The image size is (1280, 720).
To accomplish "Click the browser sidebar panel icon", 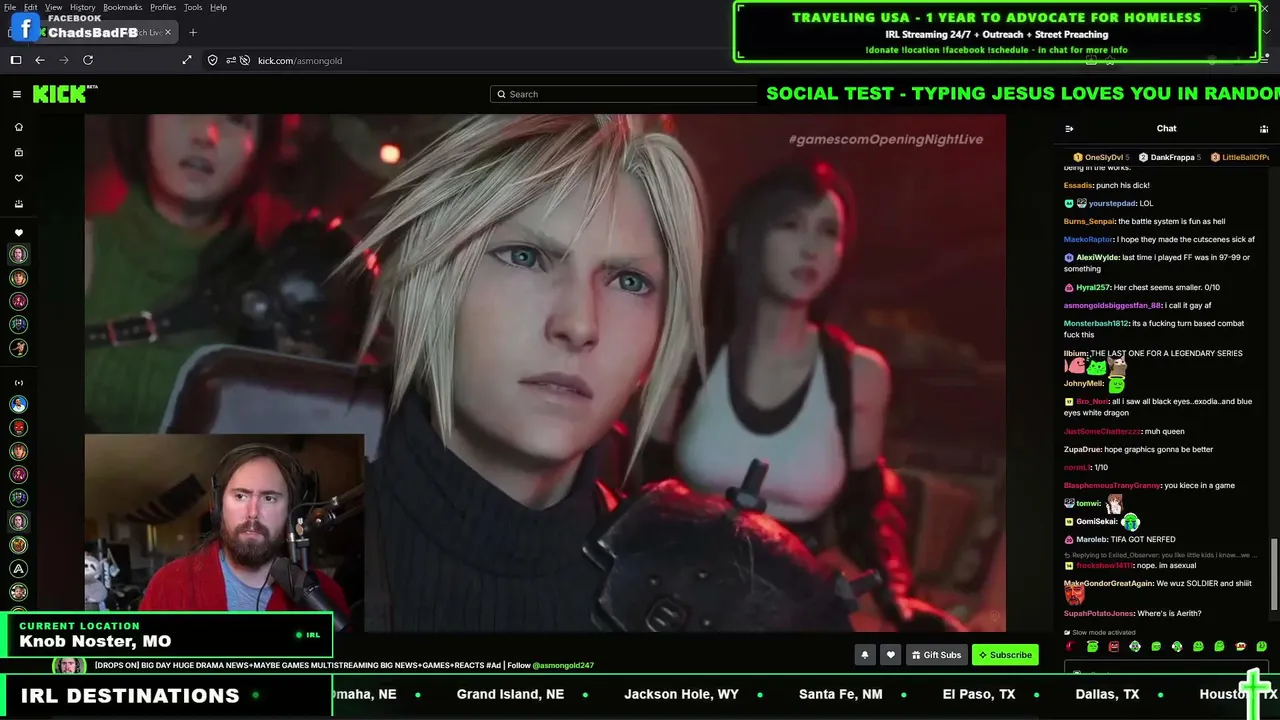I will click(x=16, y=60).
